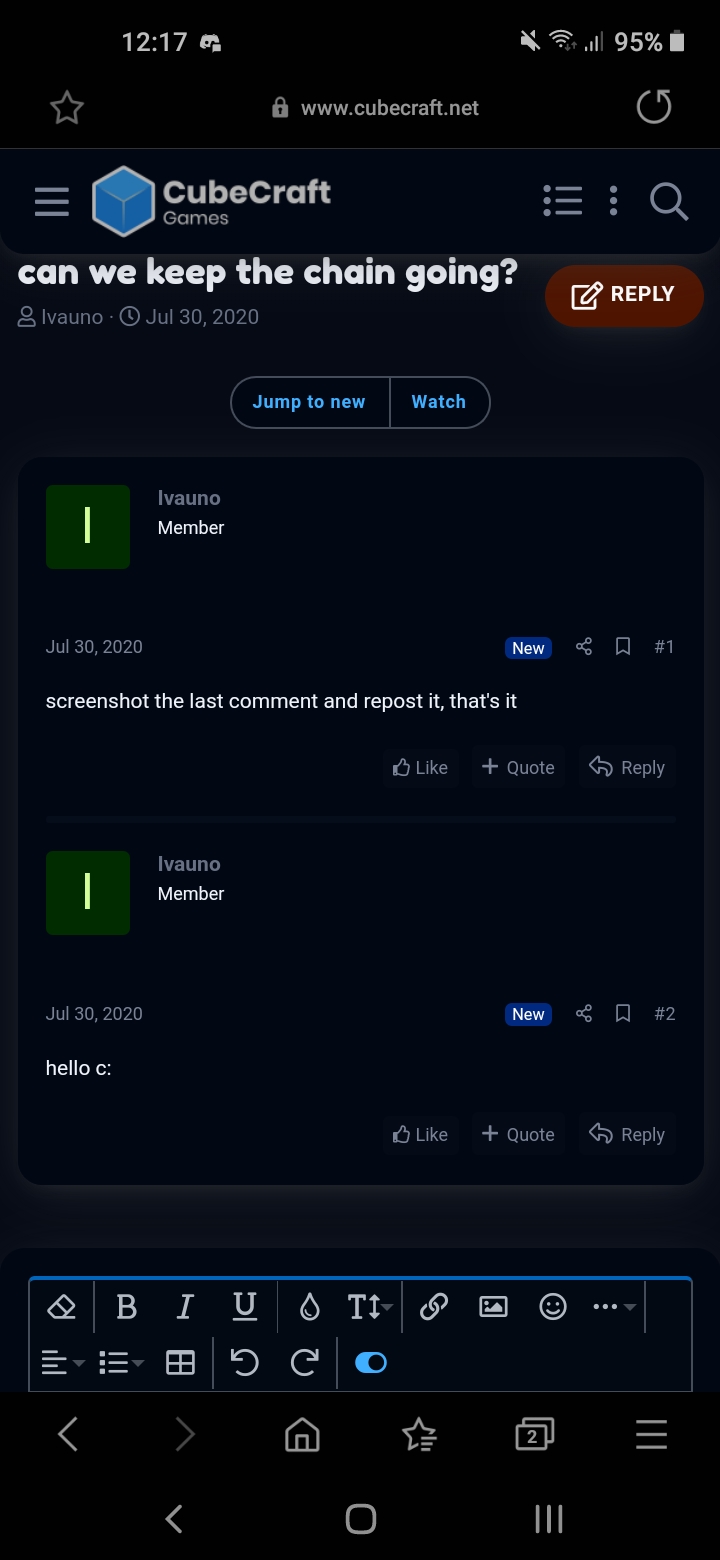Expand the text alignment dropdown
Image resolution: width=720 pixels, height=1560 pixels.
pos(64,1362)
